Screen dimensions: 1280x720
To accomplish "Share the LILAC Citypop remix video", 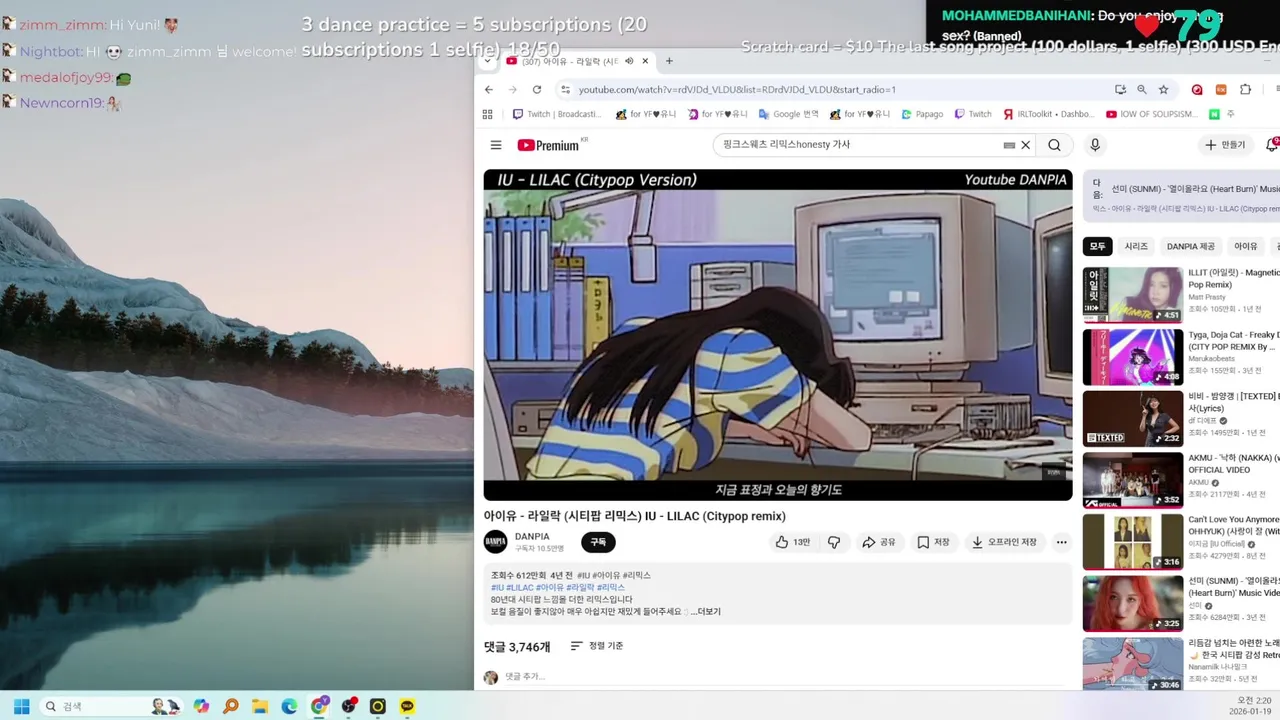I will tap(879, 542).
